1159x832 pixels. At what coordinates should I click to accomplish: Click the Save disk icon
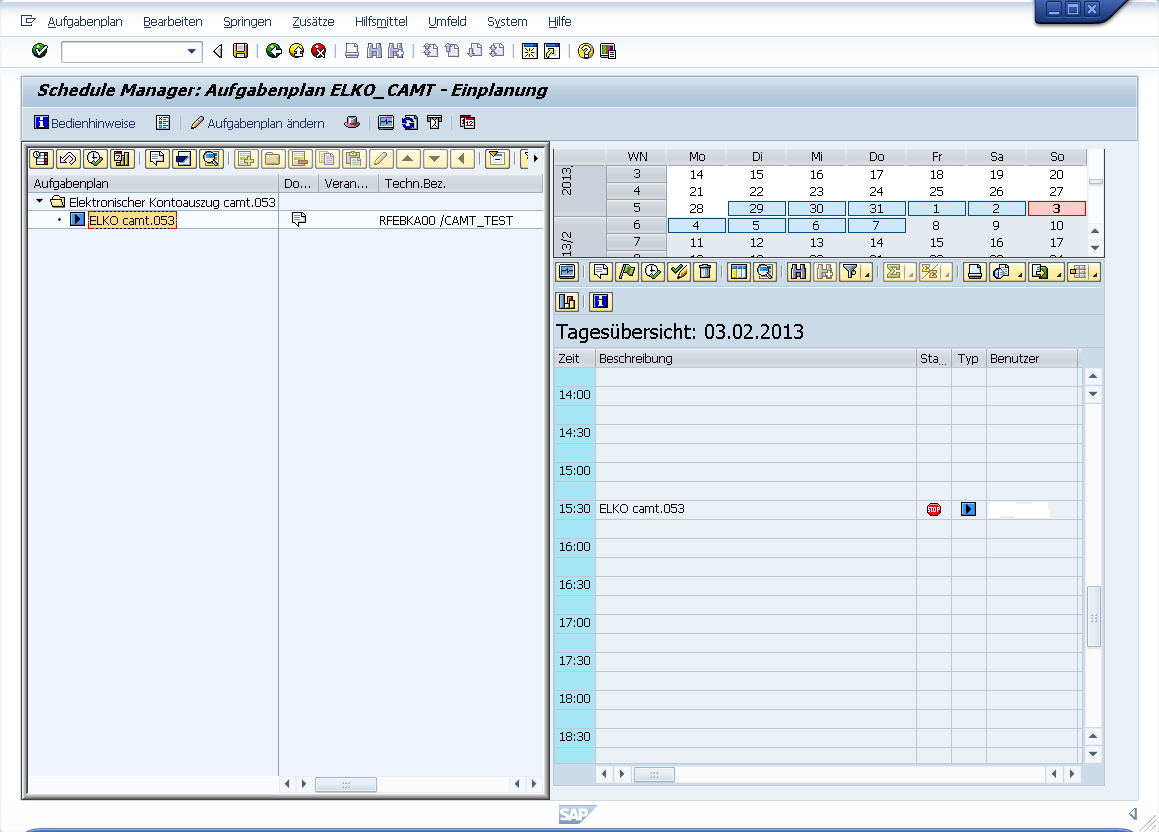[x=241, y=51]
